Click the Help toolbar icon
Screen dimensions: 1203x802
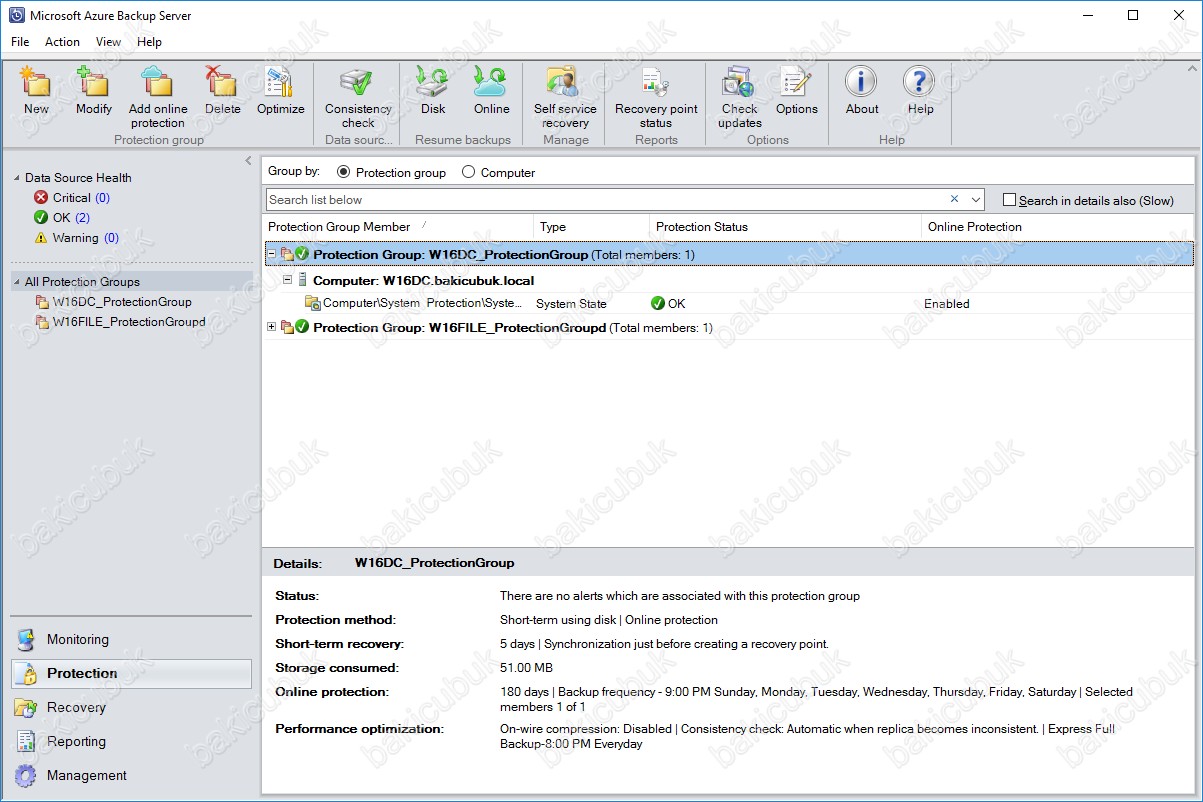[x=920, y=82]
